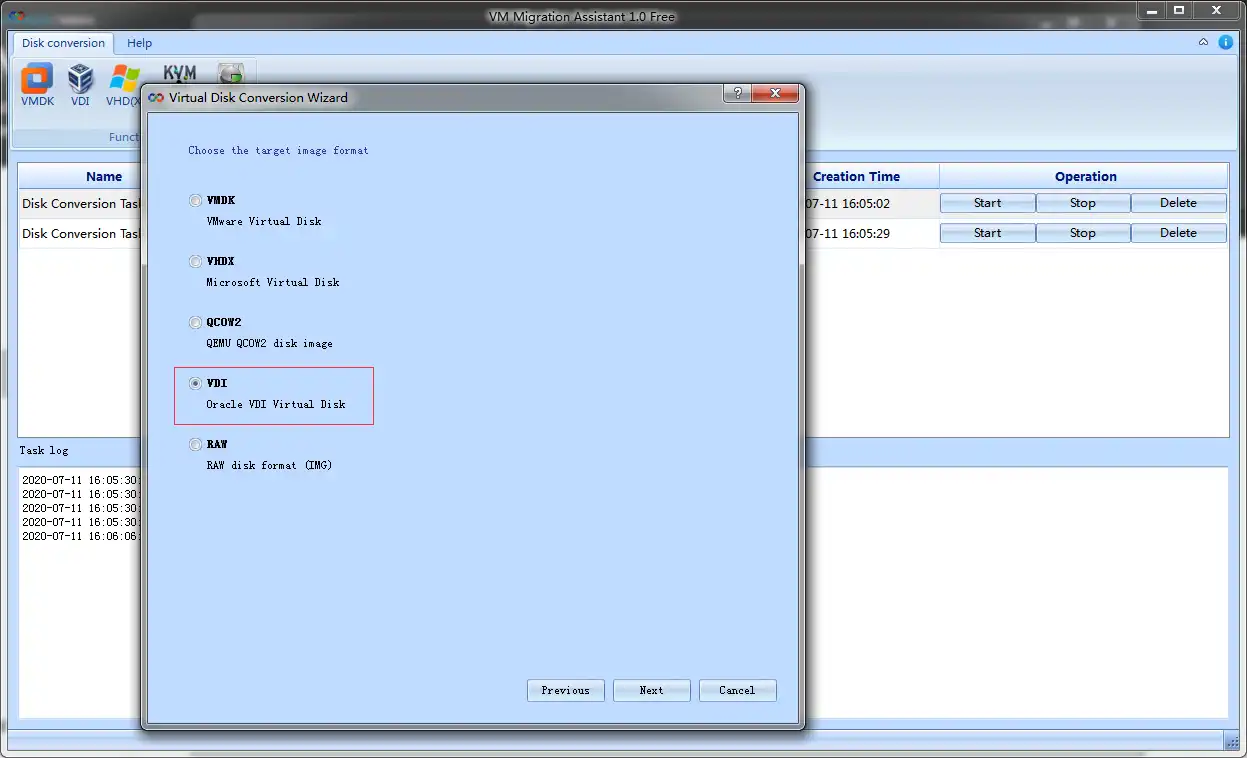The height and width of the screenshot is (758, 1247).
Task: Click the Creation Time column header
Action: tap(856, 177)
